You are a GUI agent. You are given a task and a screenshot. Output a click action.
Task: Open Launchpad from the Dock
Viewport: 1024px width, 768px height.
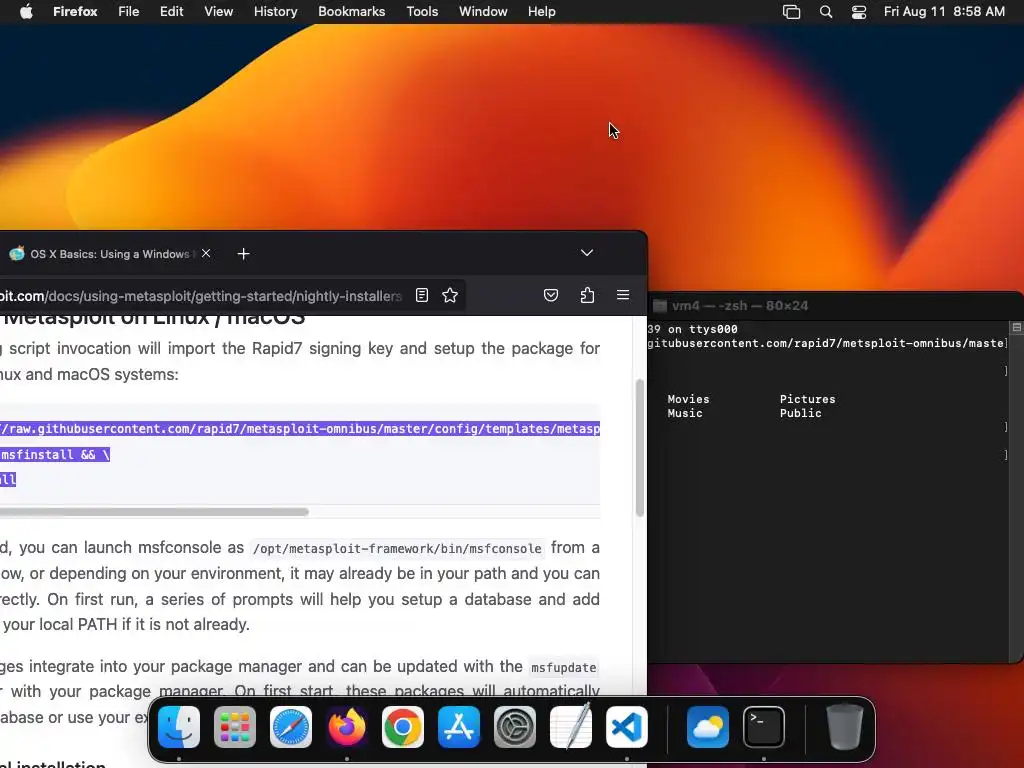pos(234,727)
